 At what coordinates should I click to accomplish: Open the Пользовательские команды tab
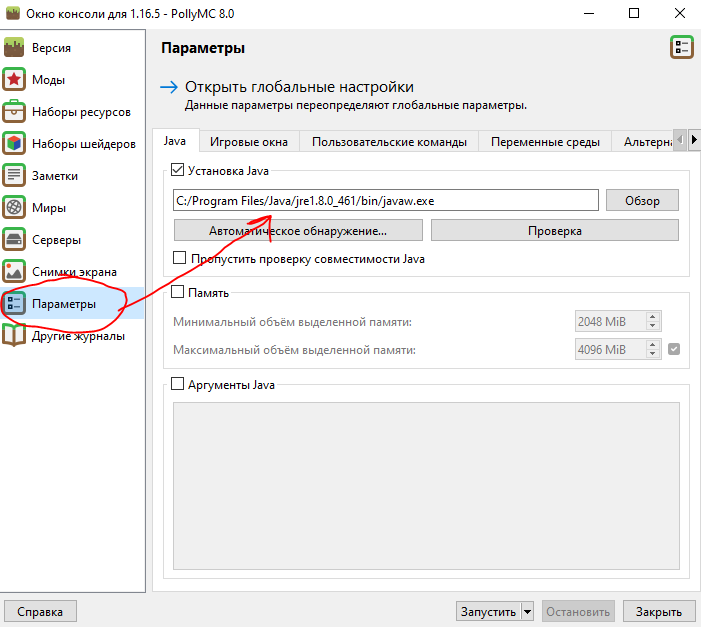389,142
